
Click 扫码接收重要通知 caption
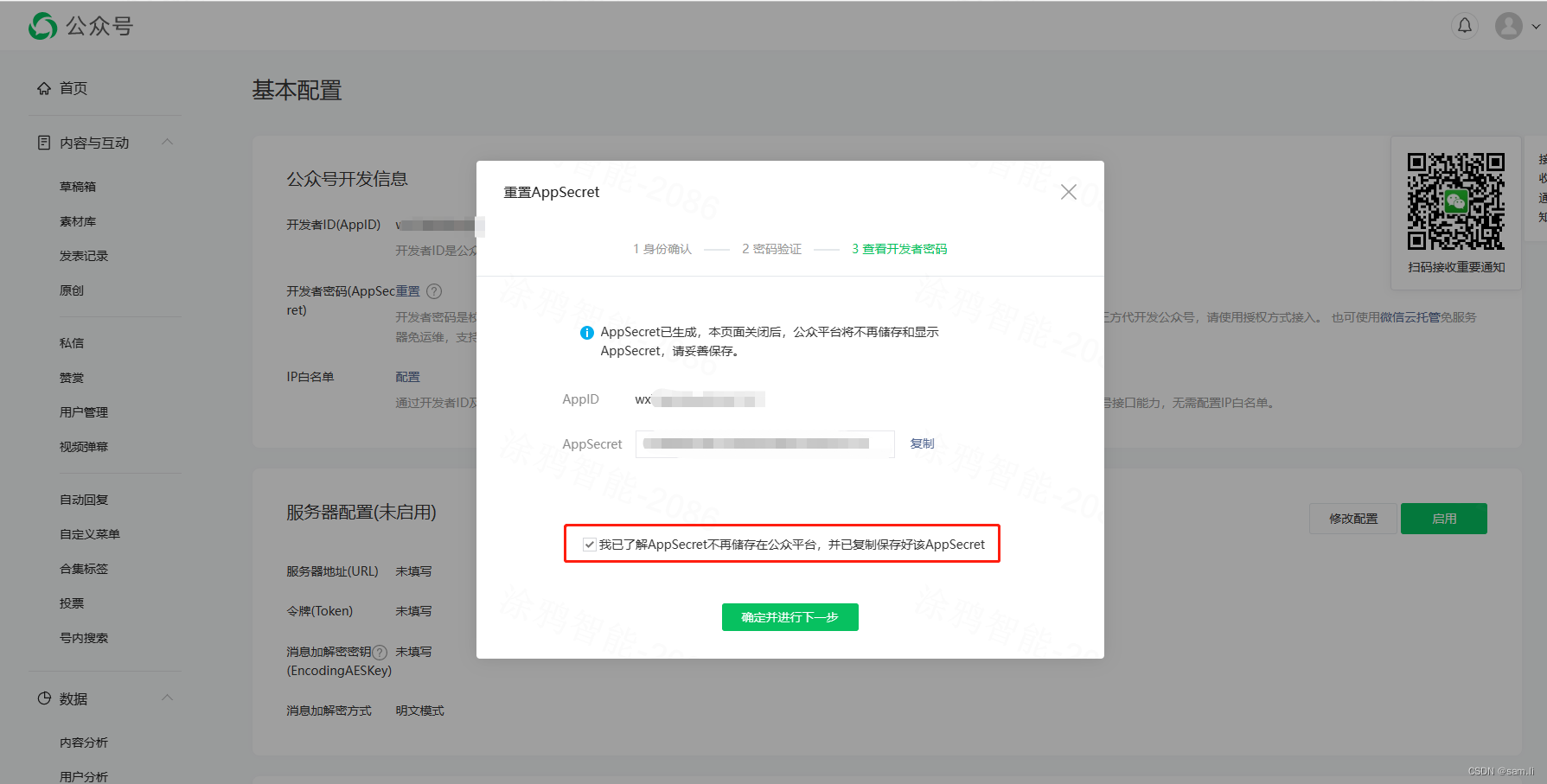1456,267
